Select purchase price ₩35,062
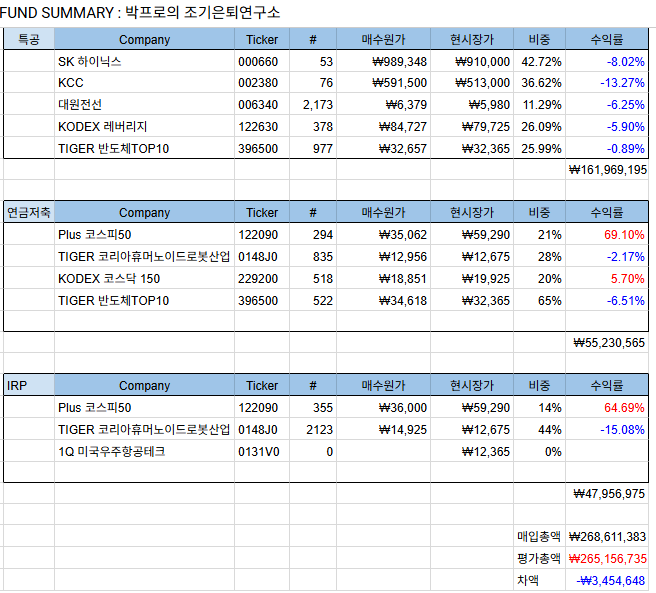Viewport: 656px width, 593px height. (384, 234)
